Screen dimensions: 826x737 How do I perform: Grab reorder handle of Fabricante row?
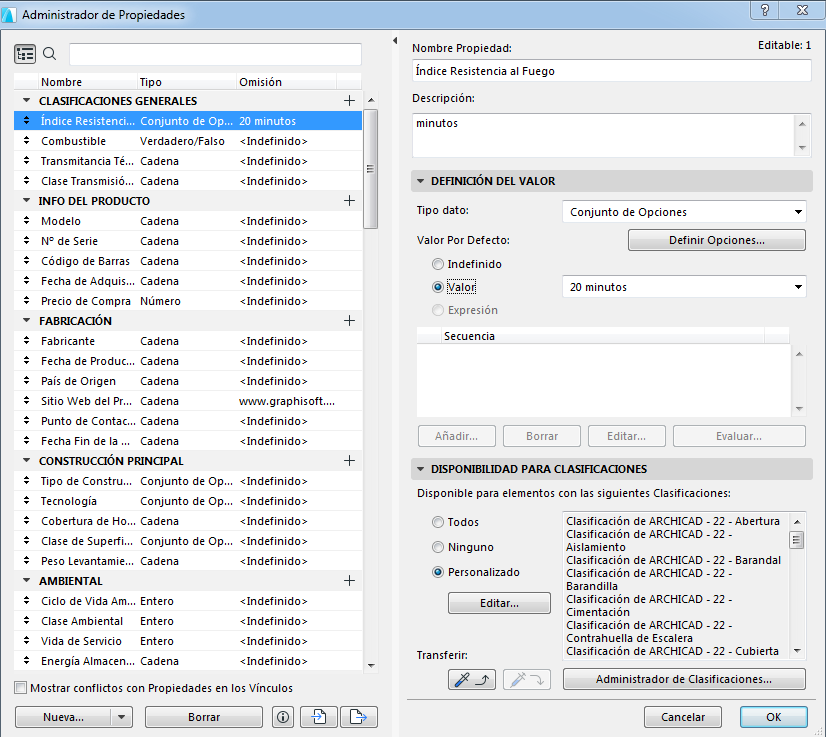click(x=26, y=341)
